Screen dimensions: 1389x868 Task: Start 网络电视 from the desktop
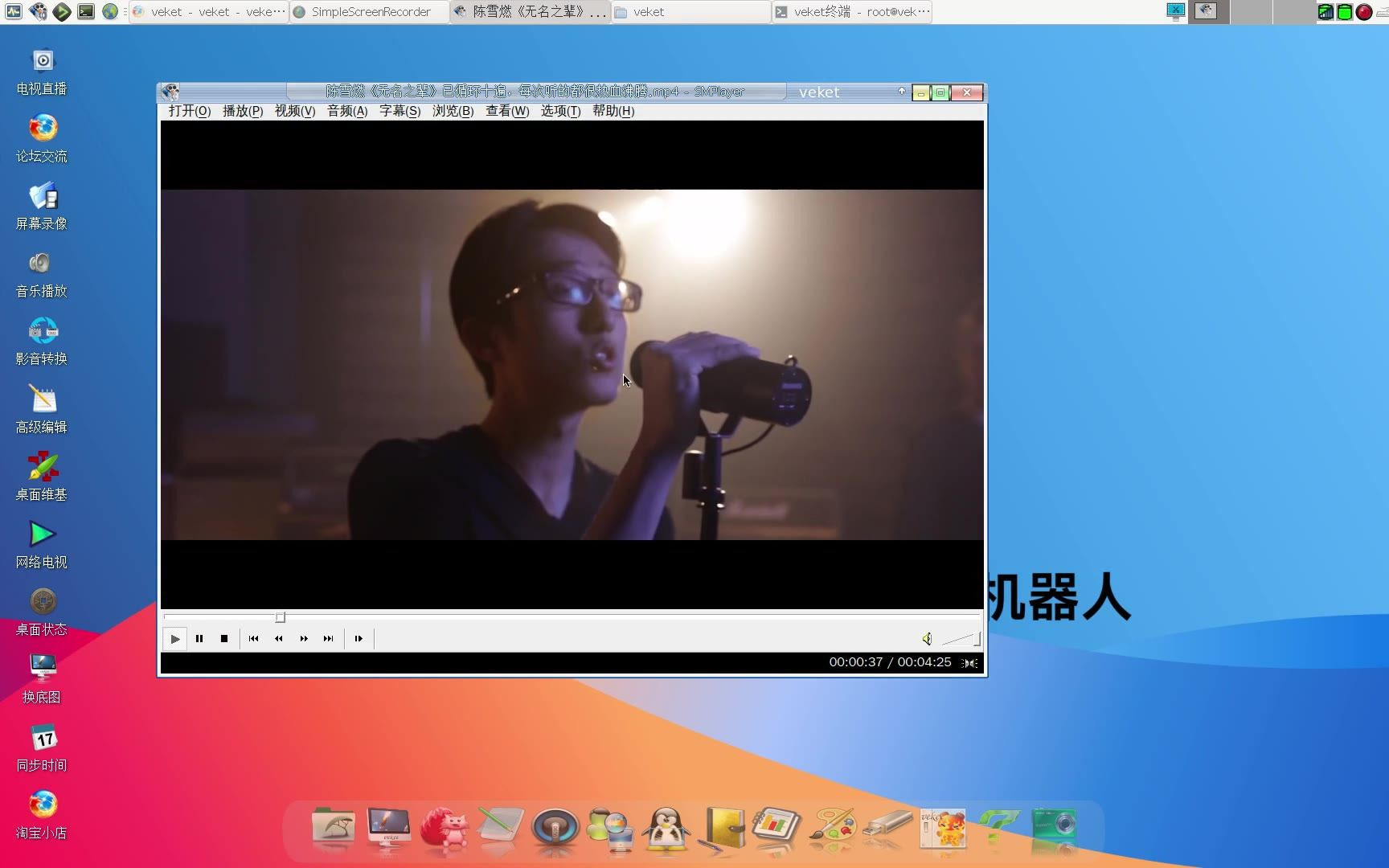pyautogui.click(x=41, y=533)
